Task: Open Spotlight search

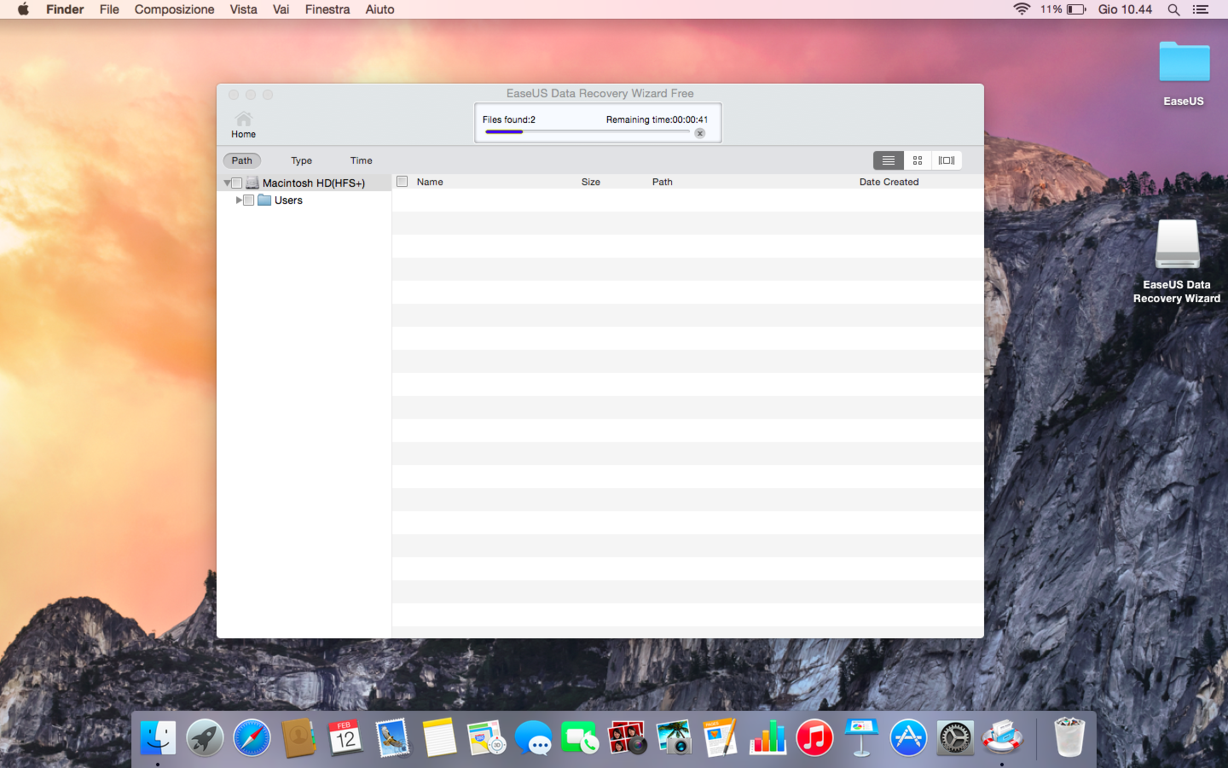Action: pos(1174,9)
